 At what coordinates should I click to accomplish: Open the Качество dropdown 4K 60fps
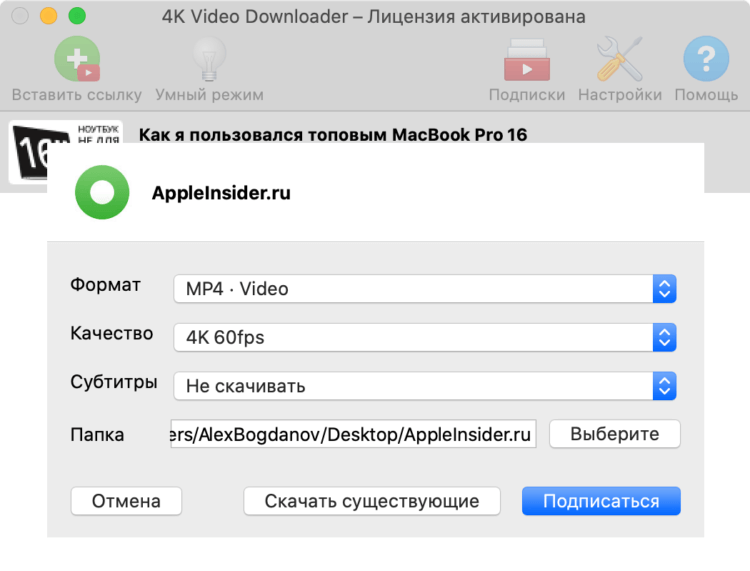click(425, 338)
